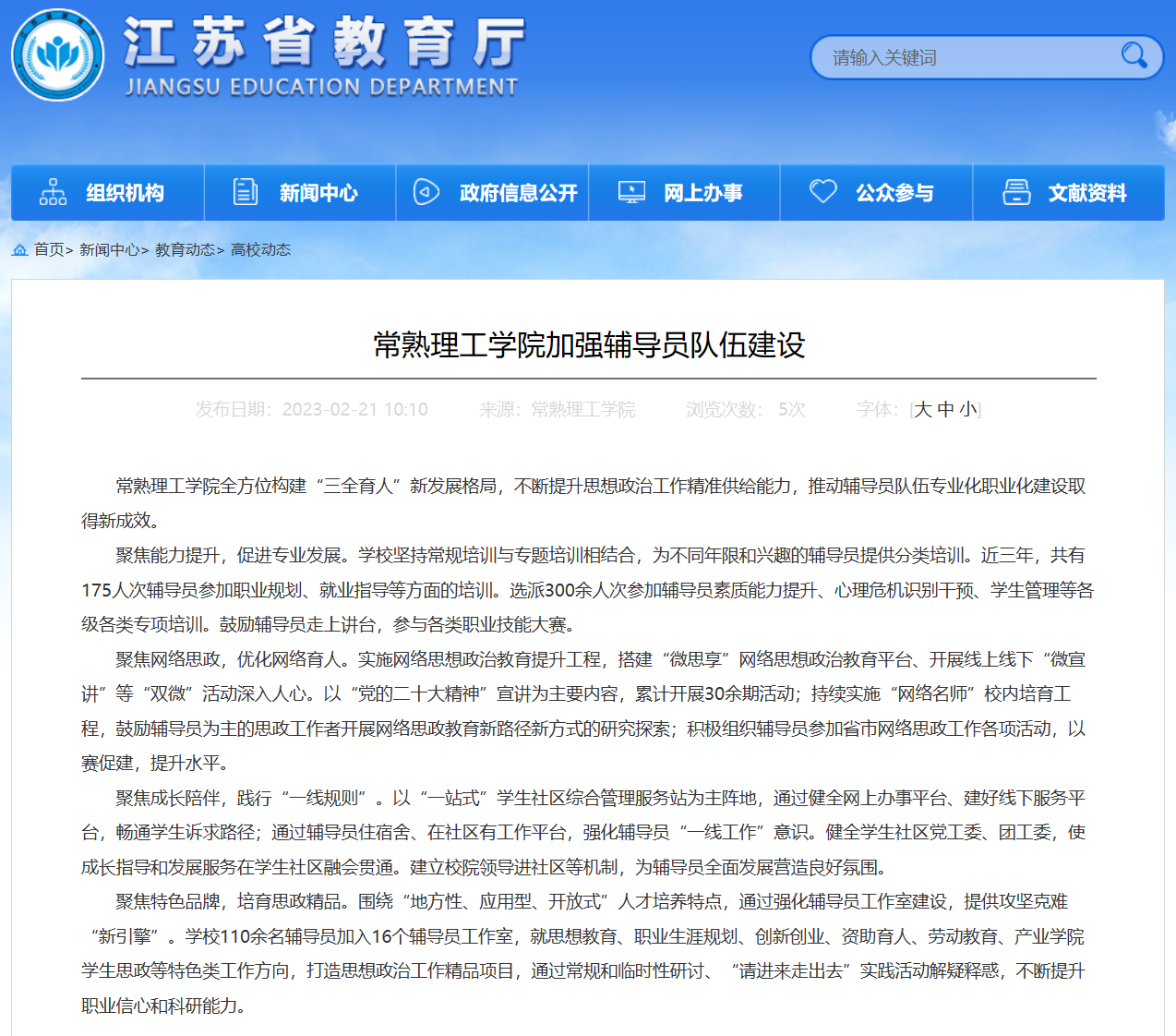Open 教育动态 breadcrumb link
The height and width of the screenshot is (1036, 1176).
click(x=186, y=250)
